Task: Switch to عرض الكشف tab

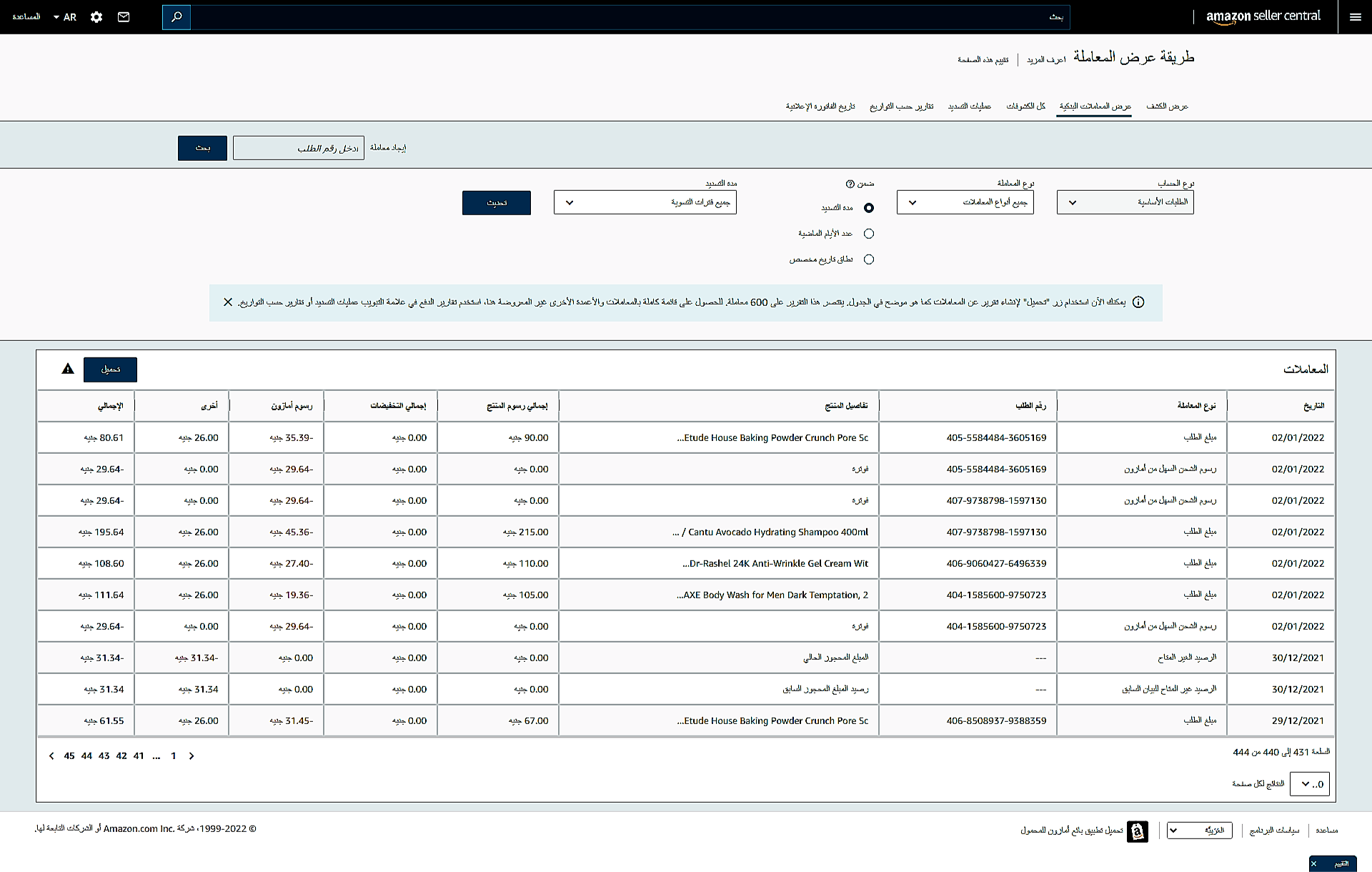Action: point(1167,106)
